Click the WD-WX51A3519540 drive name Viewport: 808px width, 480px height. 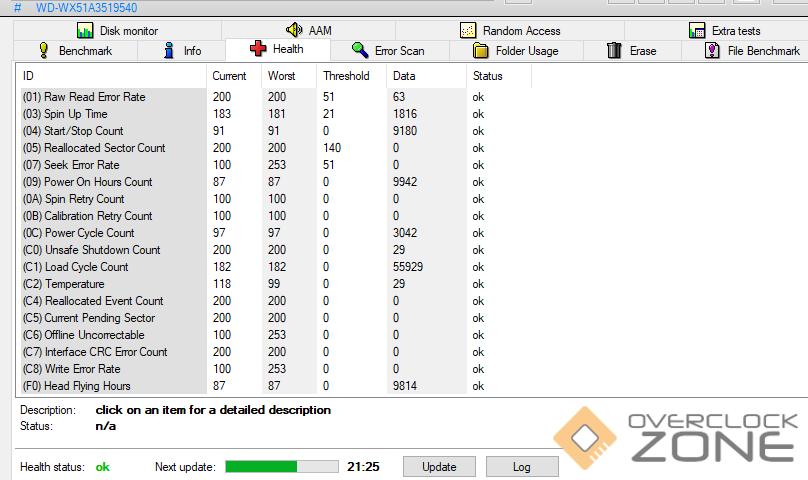(x=87, y=8)
